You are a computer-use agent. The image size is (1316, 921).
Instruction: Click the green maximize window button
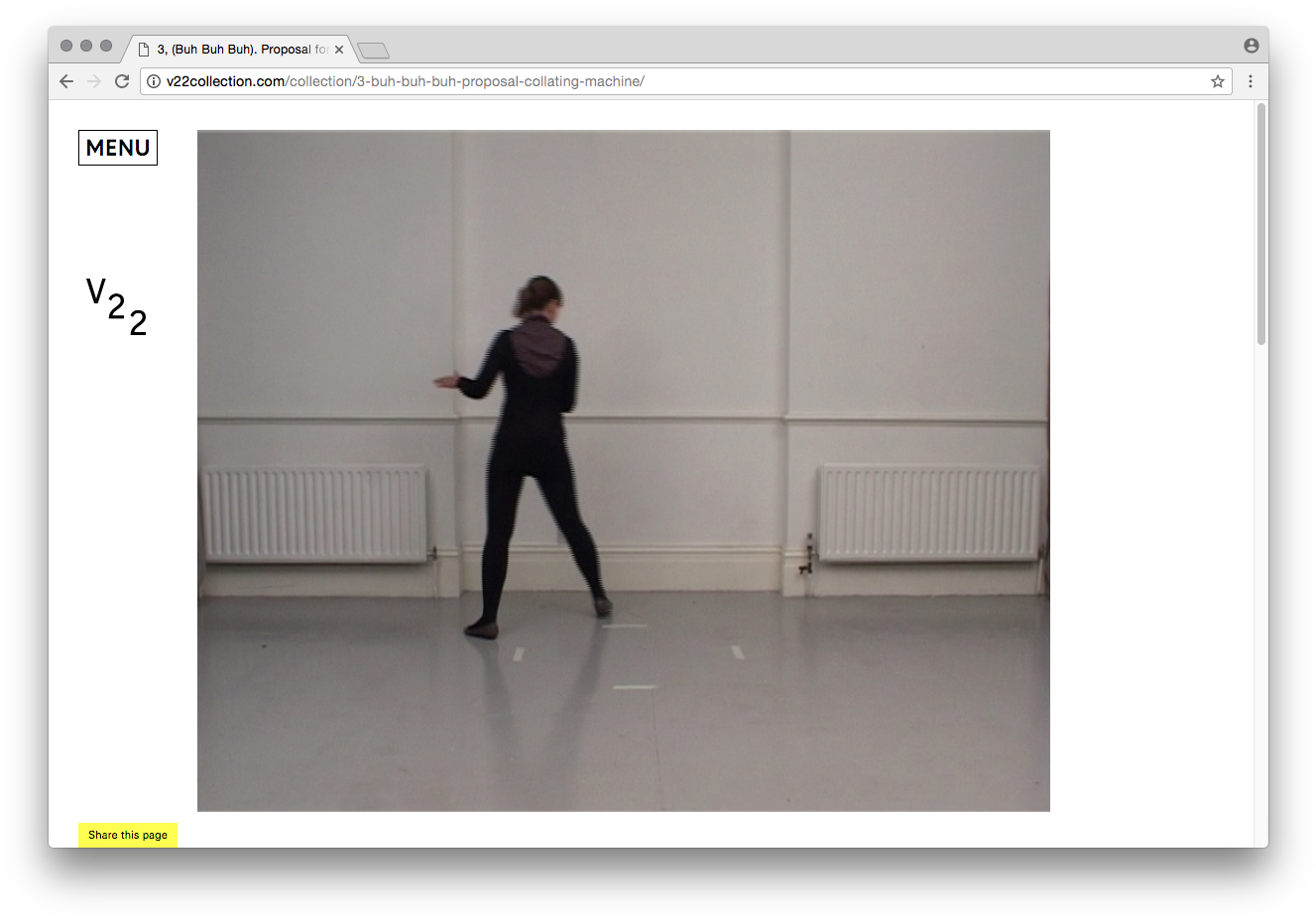click(106, 46)
